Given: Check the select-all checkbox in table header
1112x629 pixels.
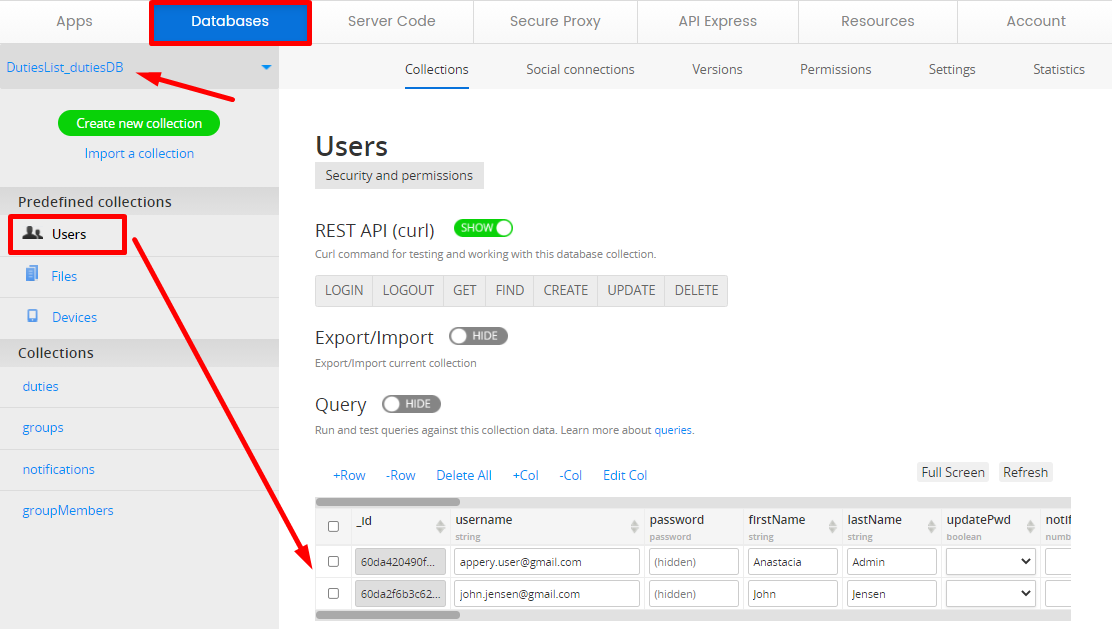Looking at the screenshot, I should pos(333,526).
